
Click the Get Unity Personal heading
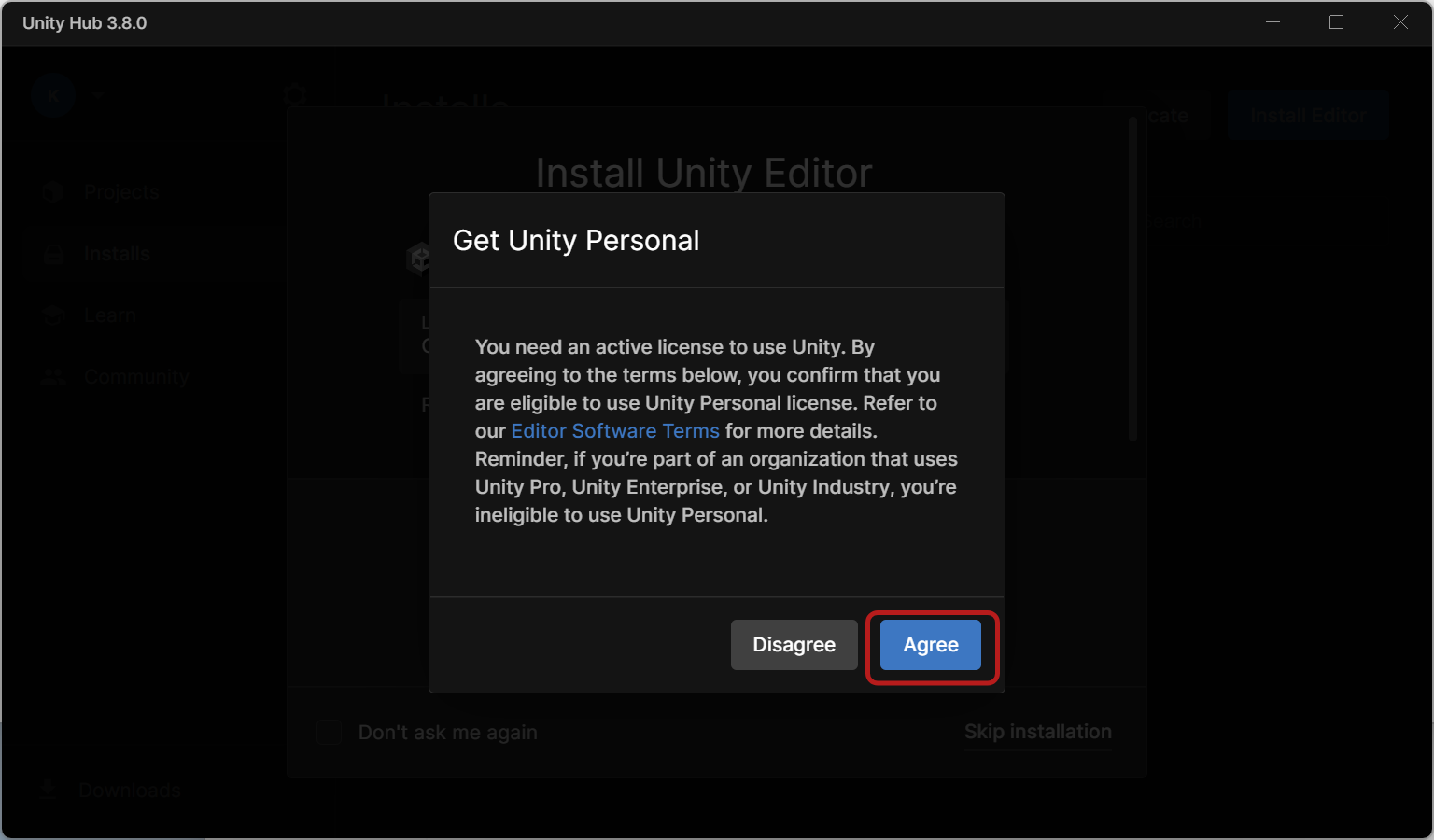(576, 241)
